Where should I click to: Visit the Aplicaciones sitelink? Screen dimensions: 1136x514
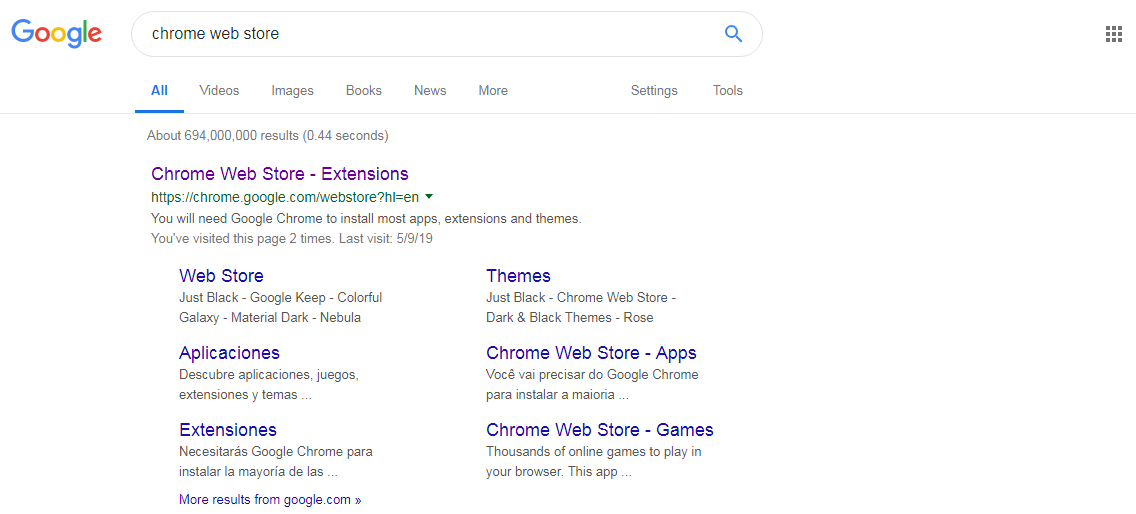229,353
